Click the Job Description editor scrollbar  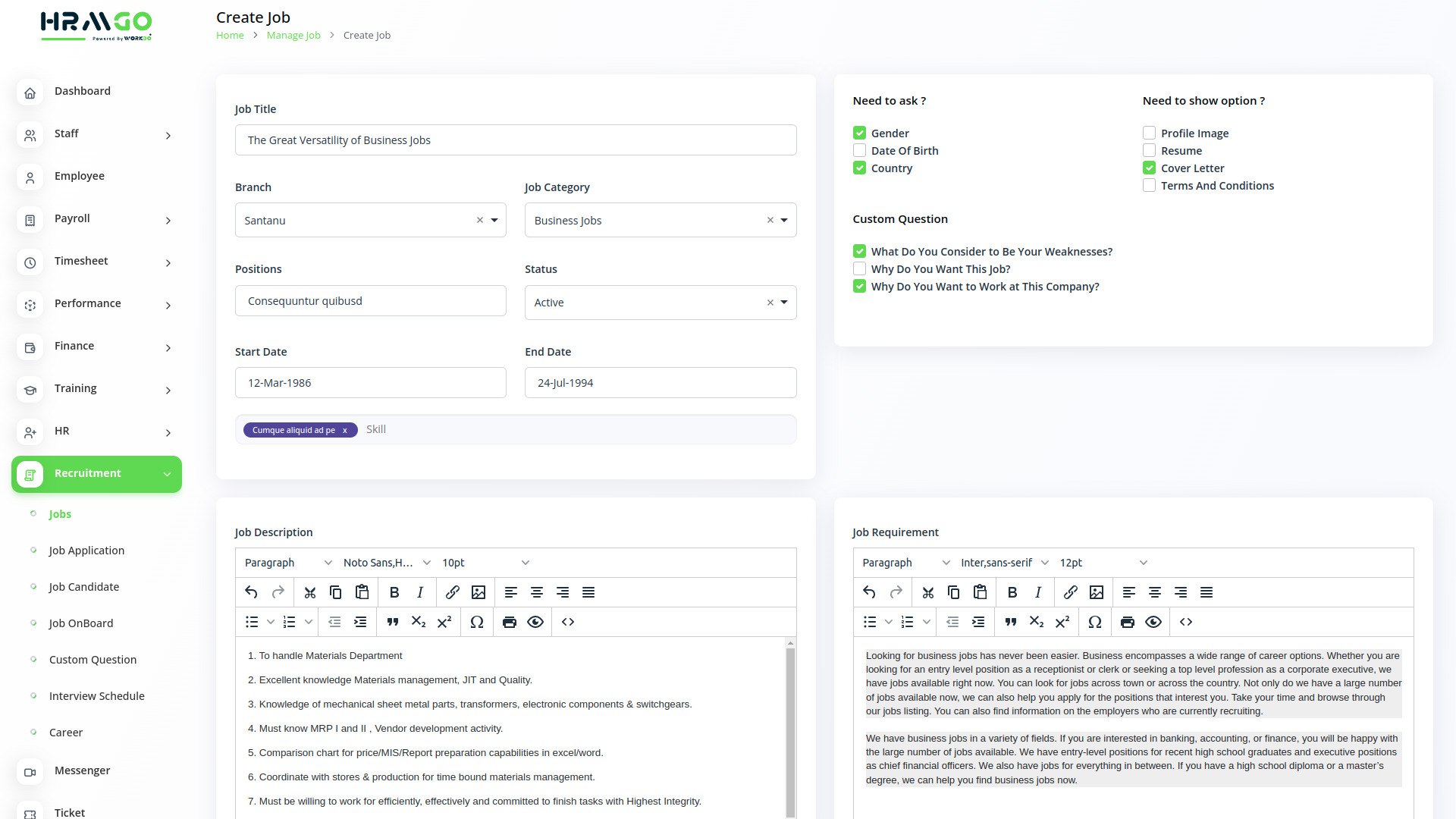(790, 728)
